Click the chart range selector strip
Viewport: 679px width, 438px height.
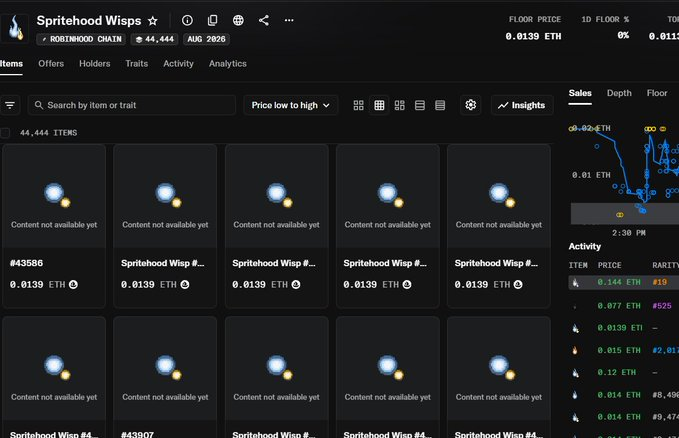point(624,214)
